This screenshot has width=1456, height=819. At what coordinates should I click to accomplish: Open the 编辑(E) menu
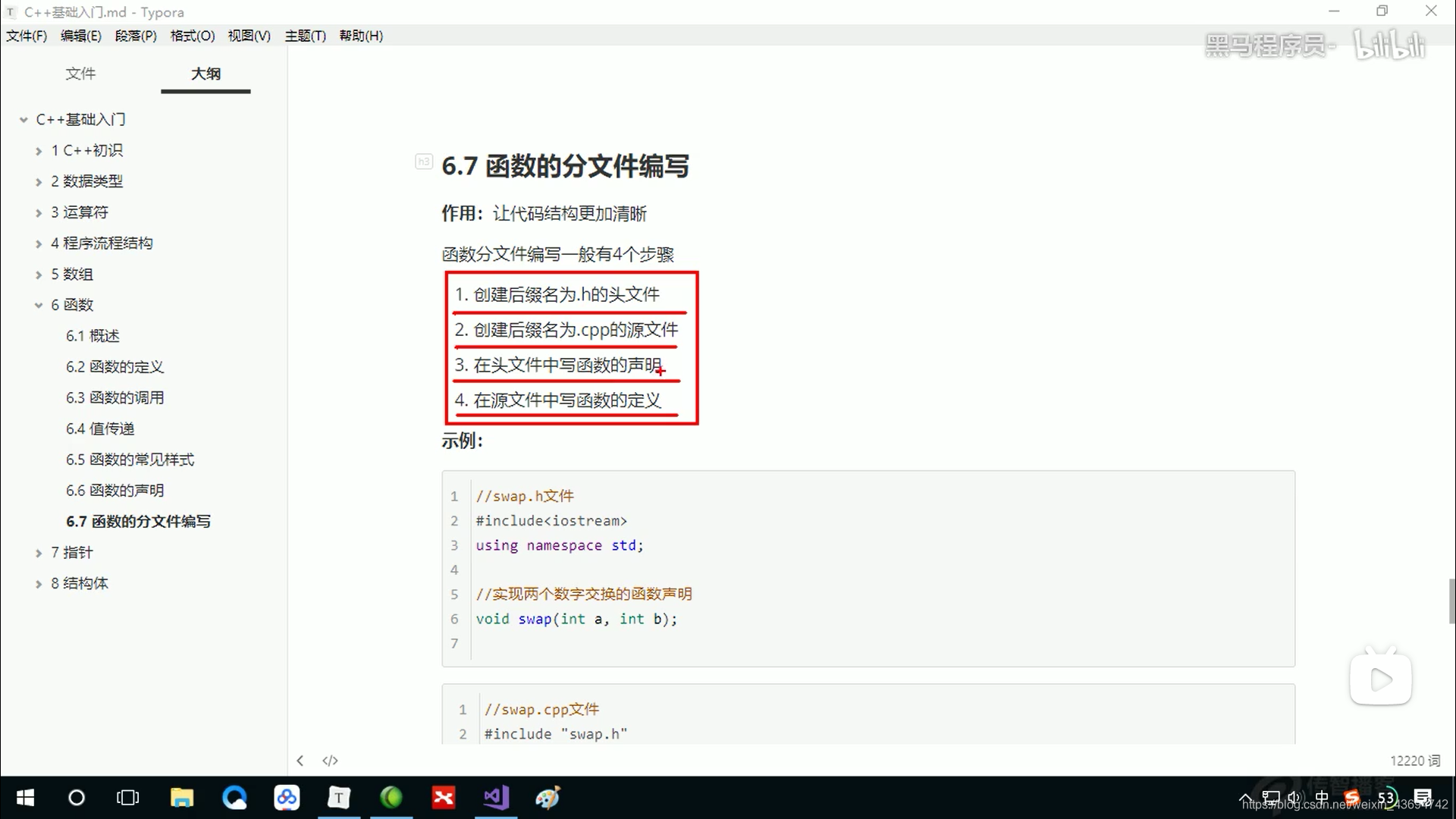(x=80, y=36)
